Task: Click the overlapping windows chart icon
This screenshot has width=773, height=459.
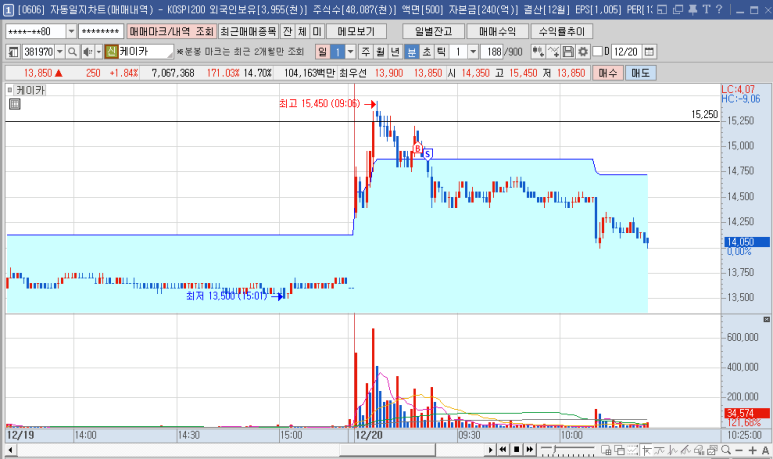Action: 619,450
